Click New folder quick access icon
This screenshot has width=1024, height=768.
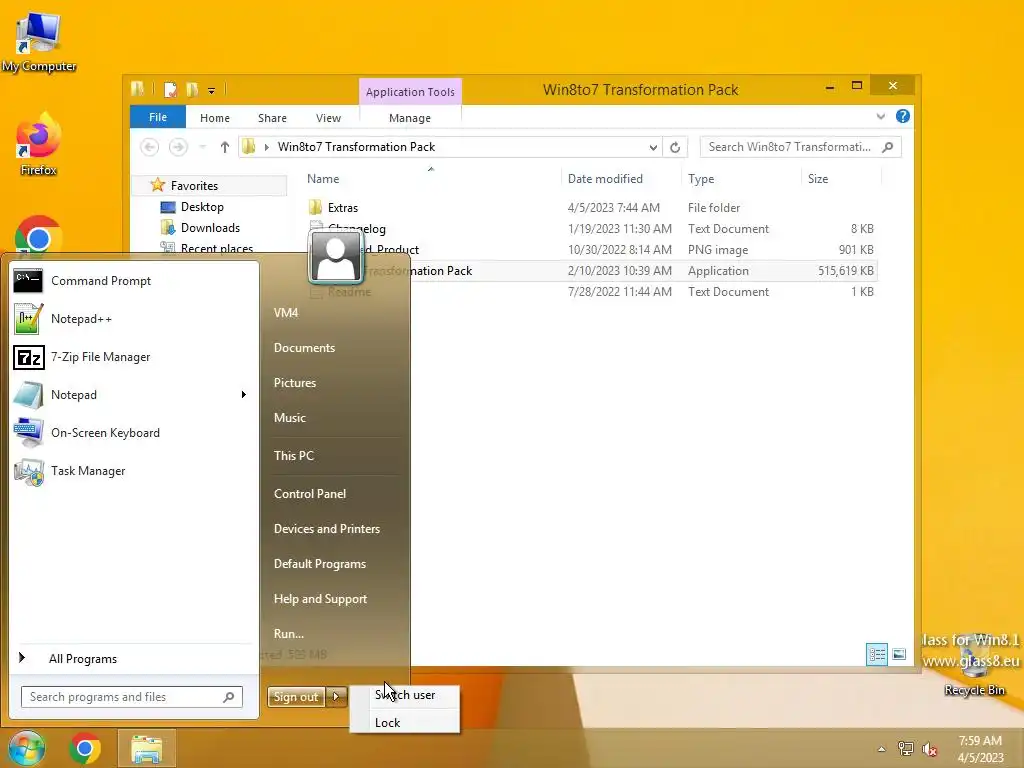(192, 89)
